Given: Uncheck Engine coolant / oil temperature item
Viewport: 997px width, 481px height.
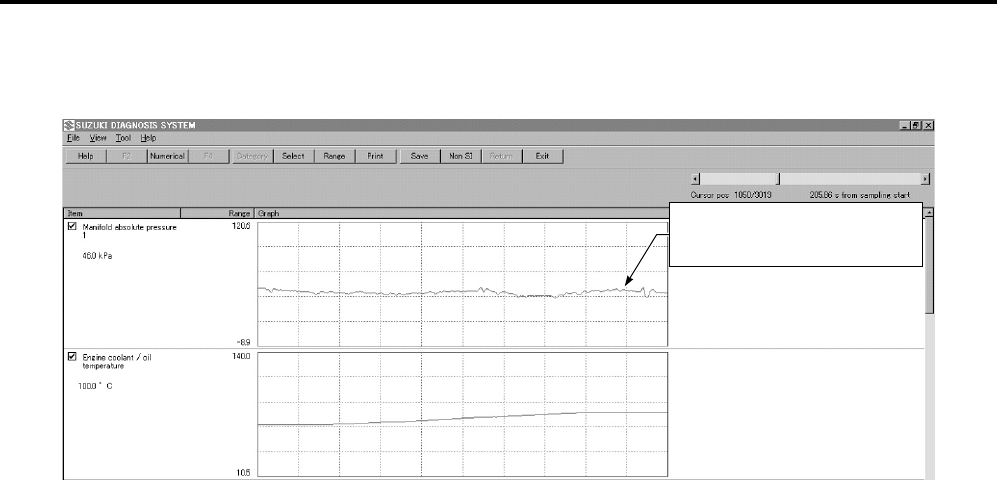Looking at the screenshot, I should [x=72, y=356].
